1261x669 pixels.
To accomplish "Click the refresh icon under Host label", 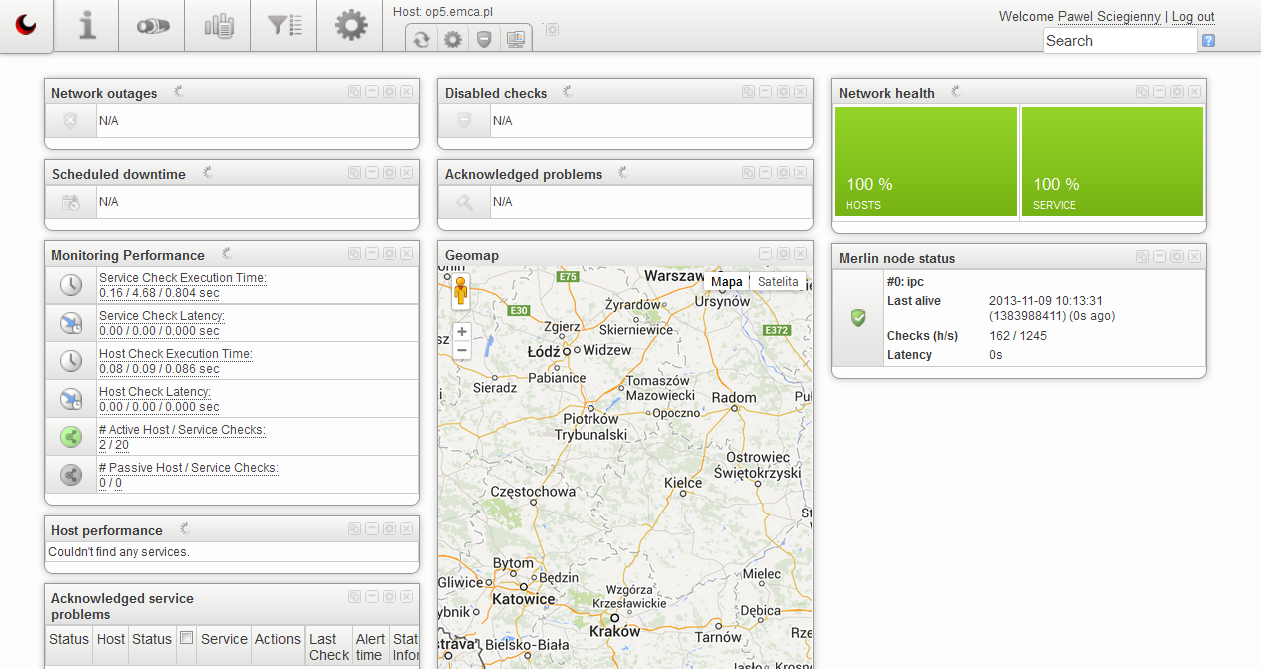I will [421, 39].
